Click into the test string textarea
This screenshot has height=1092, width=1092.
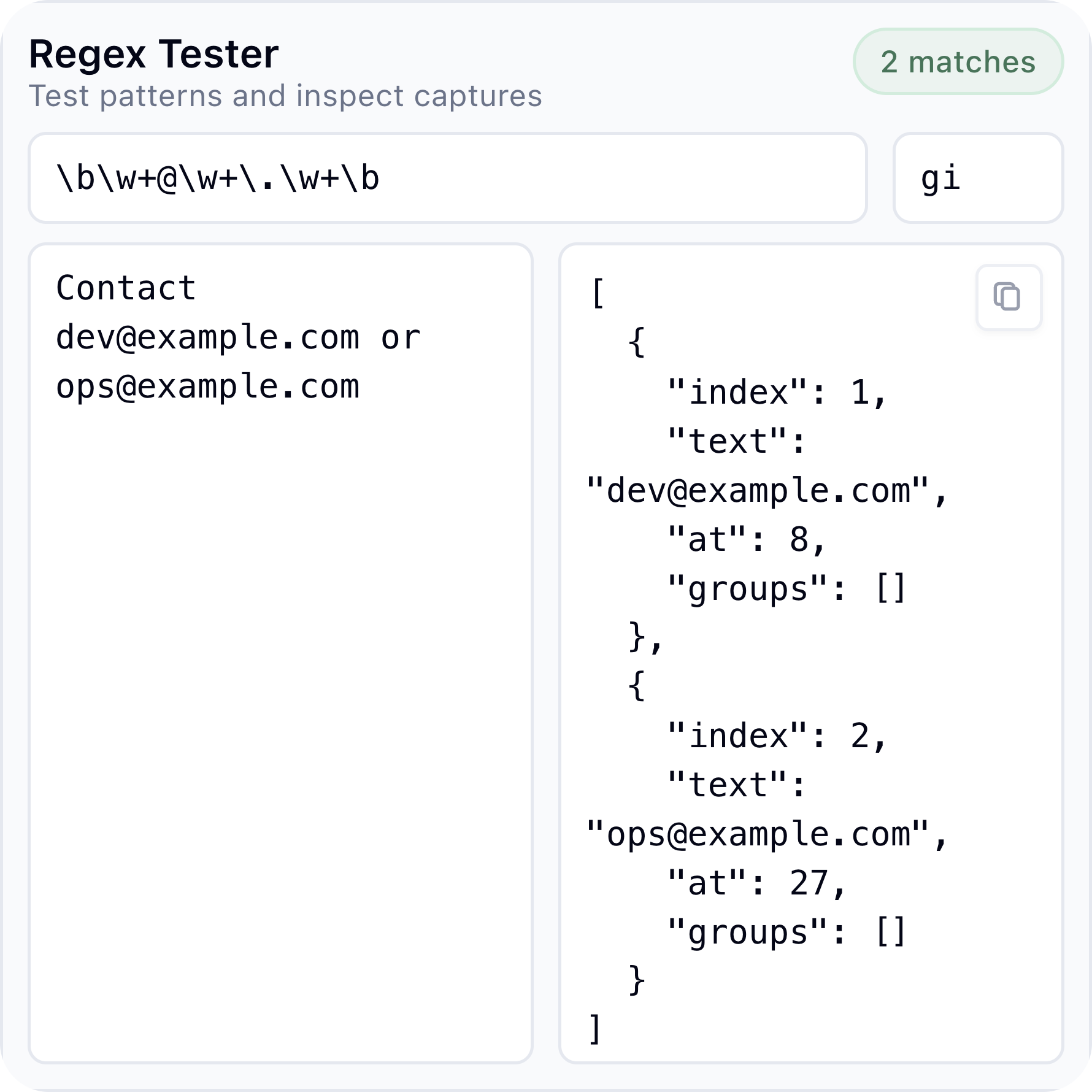point(280,653)
